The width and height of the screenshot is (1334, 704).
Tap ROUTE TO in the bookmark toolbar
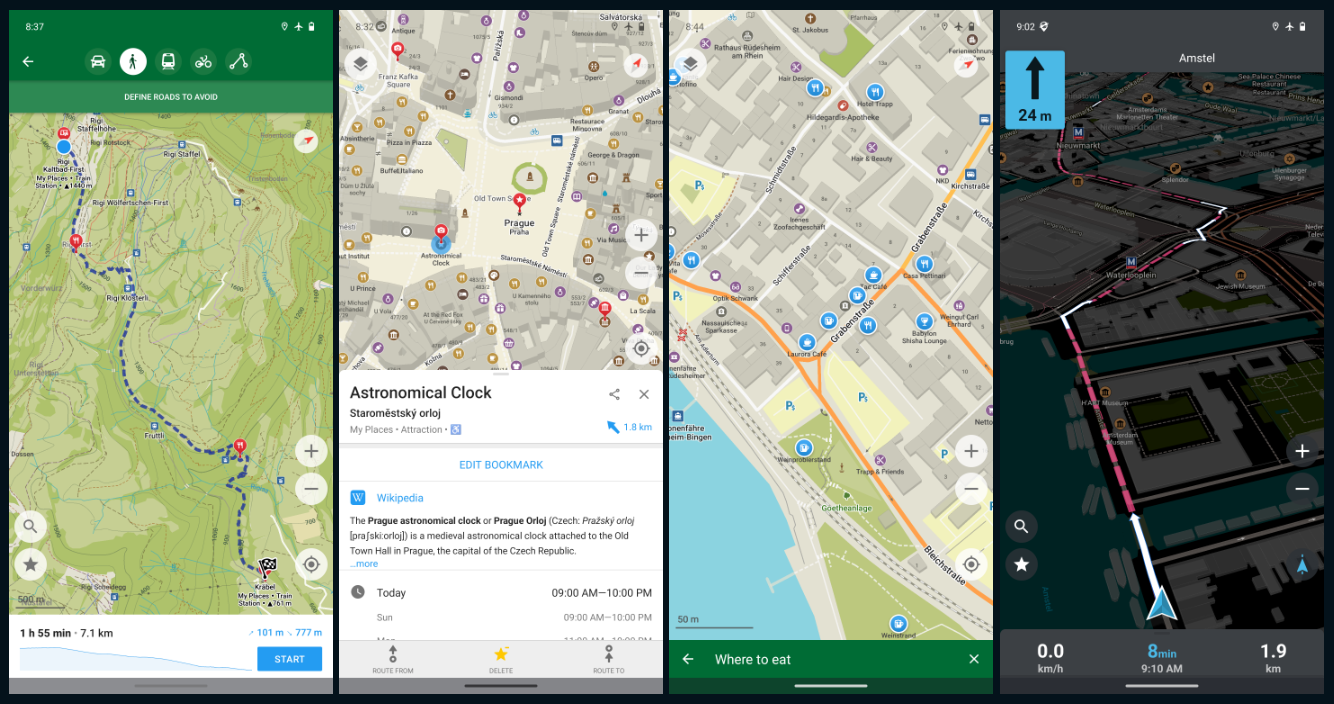pyautogui.click(x=609, y=662)
